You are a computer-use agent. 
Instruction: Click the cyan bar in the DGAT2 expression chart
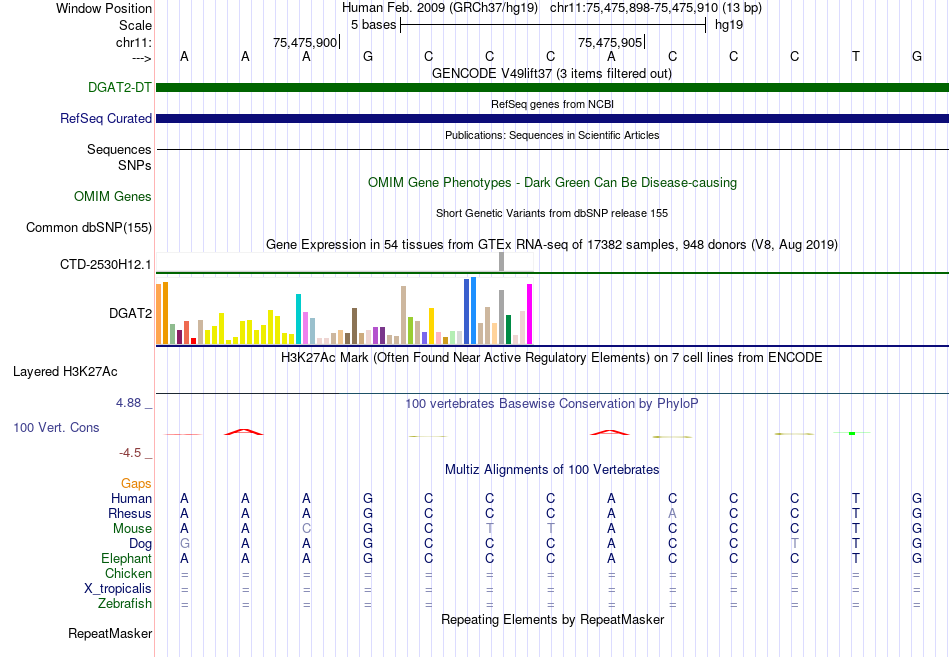(298, 319)
